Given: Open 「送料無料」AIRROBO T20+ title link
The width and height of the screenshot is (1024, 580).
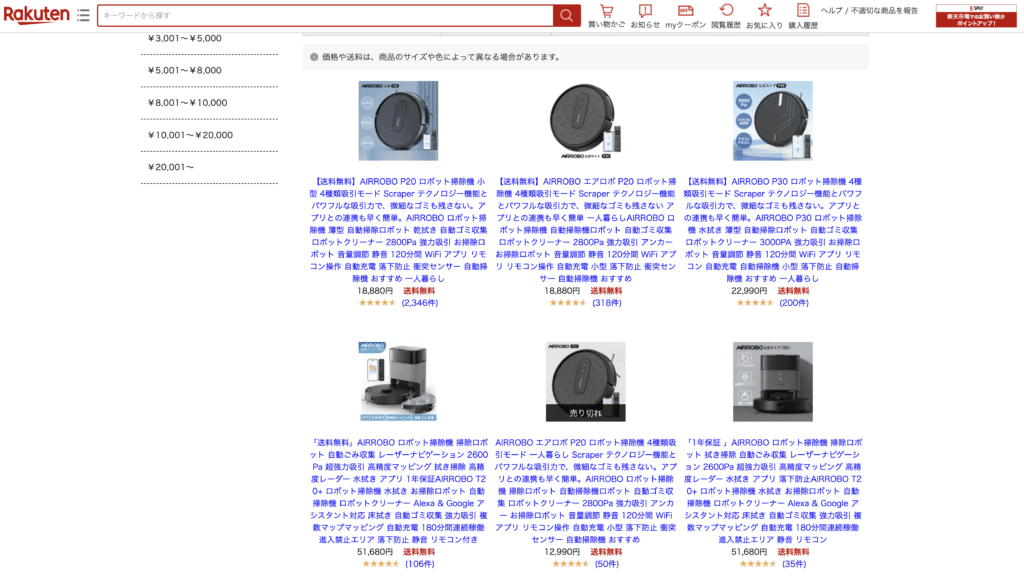Looking at the screenshot, I should (398, 491).
